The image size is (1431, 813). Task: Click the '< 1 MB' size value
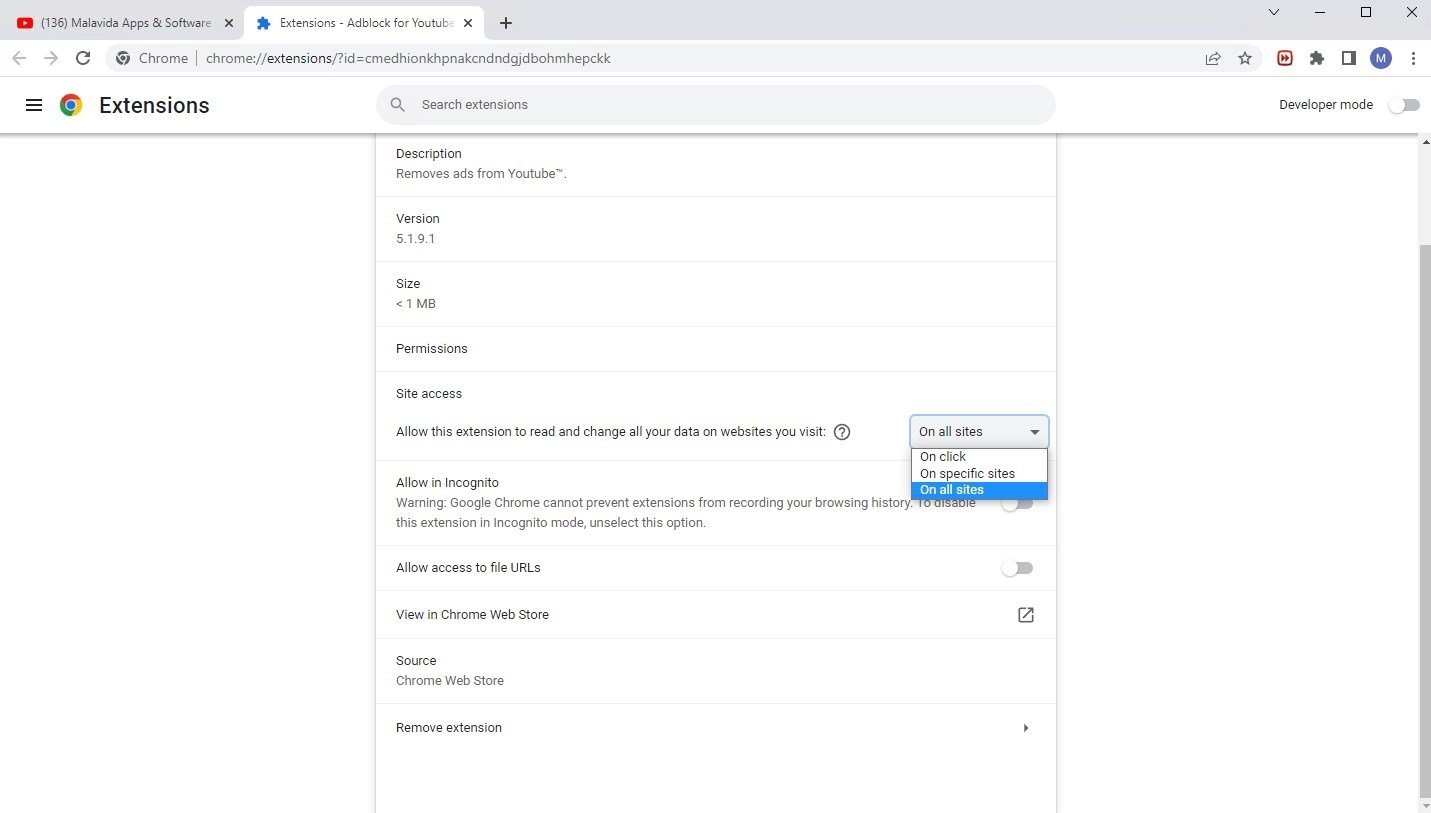coord(416,304)
